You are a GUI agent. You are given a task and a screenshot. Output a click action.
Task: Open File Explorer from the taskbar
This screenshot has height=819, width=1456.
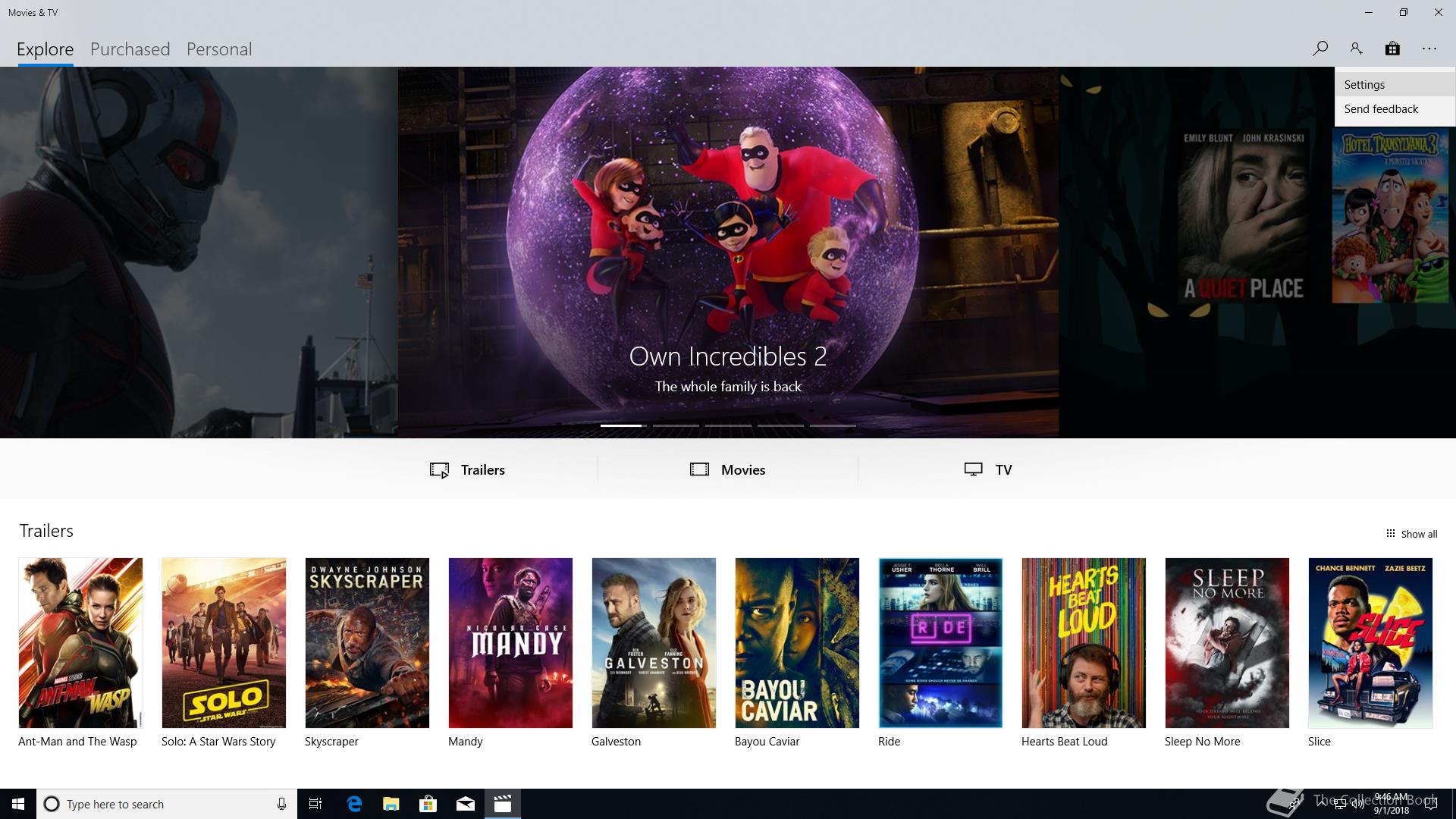[391, 804]
